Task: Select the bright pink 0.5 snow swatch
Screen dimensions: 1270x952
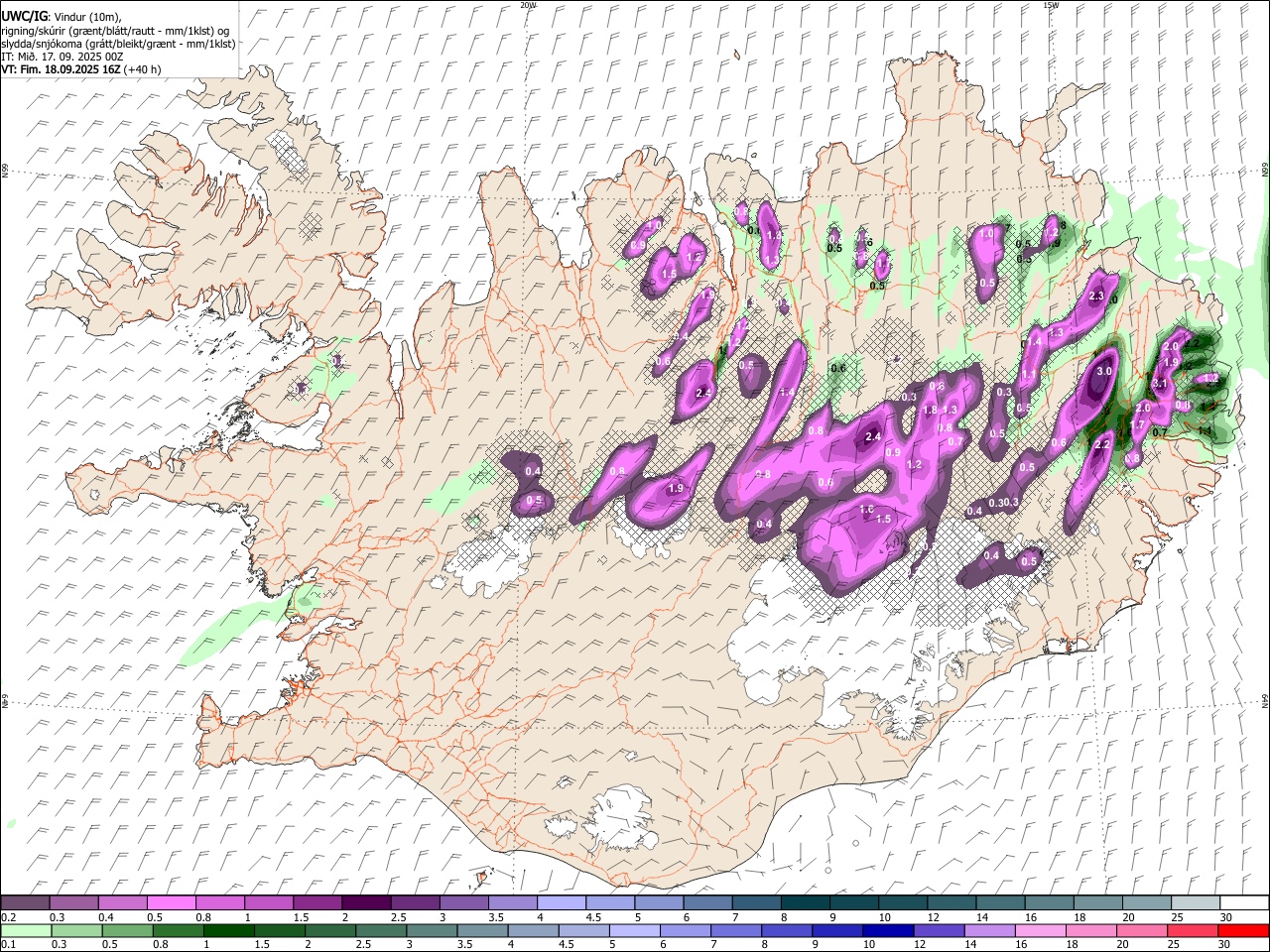Action: 171,902
